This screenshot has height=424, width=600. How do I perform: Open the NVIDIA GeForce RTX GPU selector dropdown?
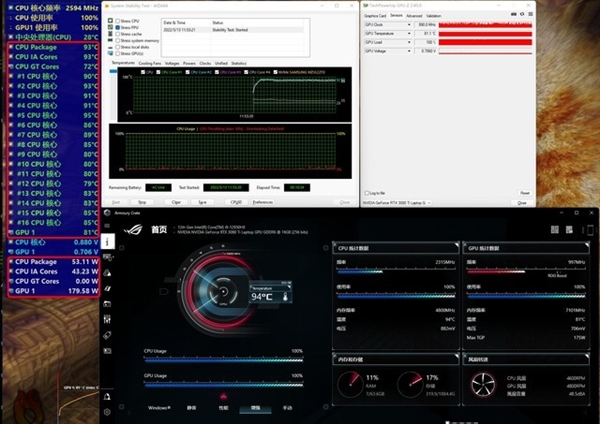[x=397, y=202]
